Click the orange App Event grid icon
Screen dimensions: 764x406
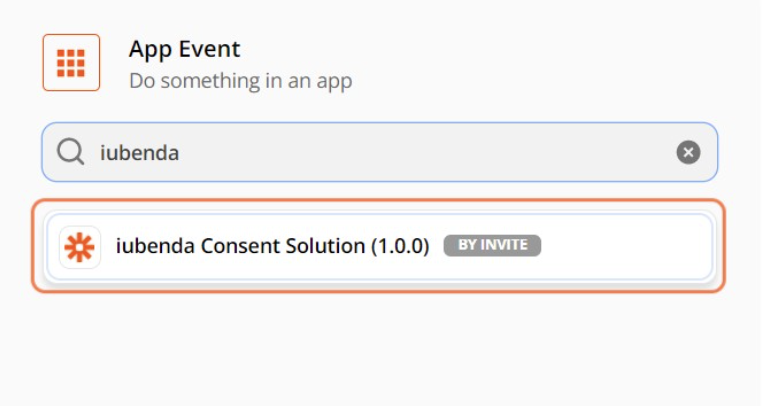tap(71, 62)
